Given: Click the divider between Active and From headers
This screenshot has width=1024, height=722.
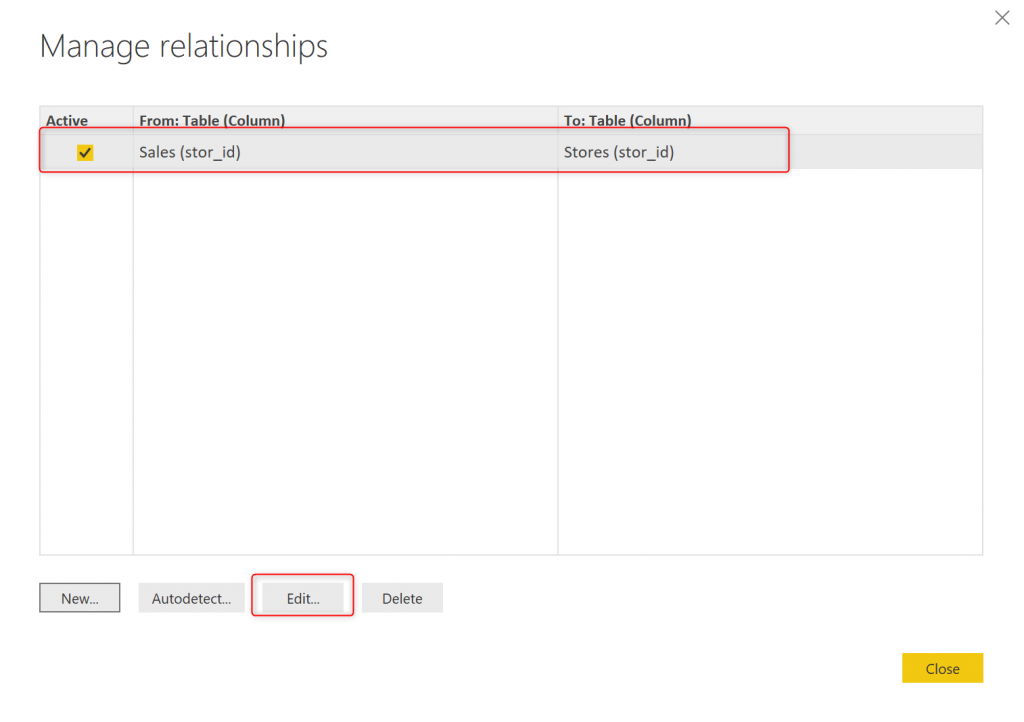Looking at the screenshot, I should (133, 121).
